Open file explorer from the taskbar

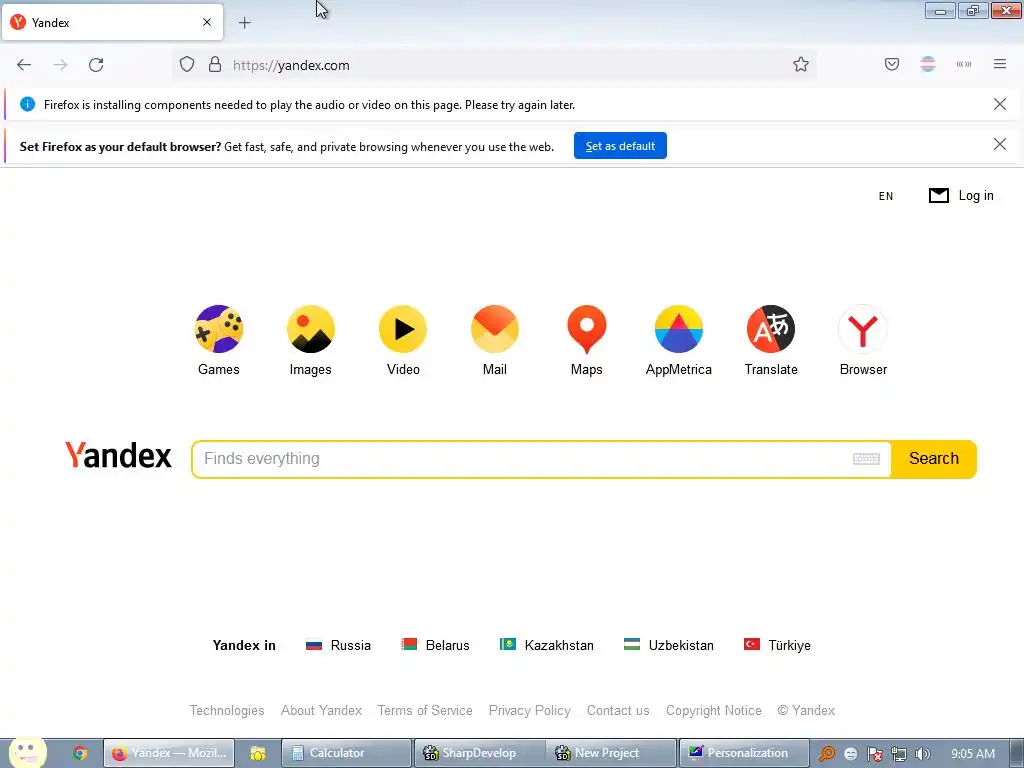pyautogui.click(x=257, y=754)
